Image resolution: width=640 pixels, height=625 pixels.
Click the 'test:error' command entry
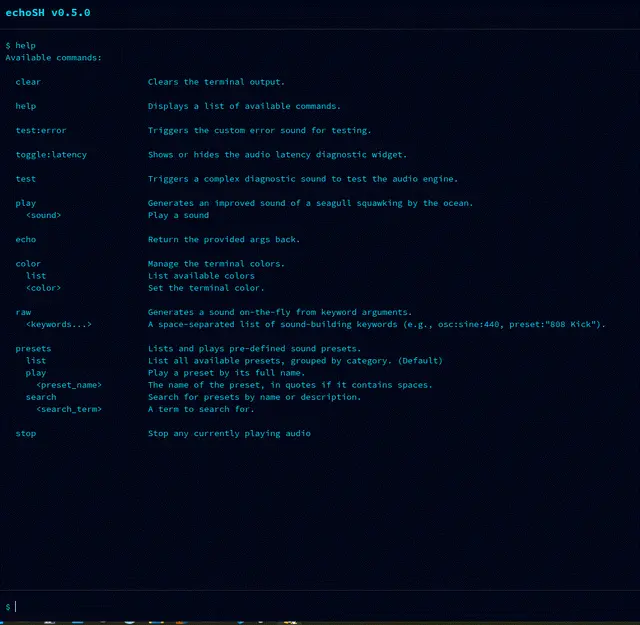click(x=41, y=130)
